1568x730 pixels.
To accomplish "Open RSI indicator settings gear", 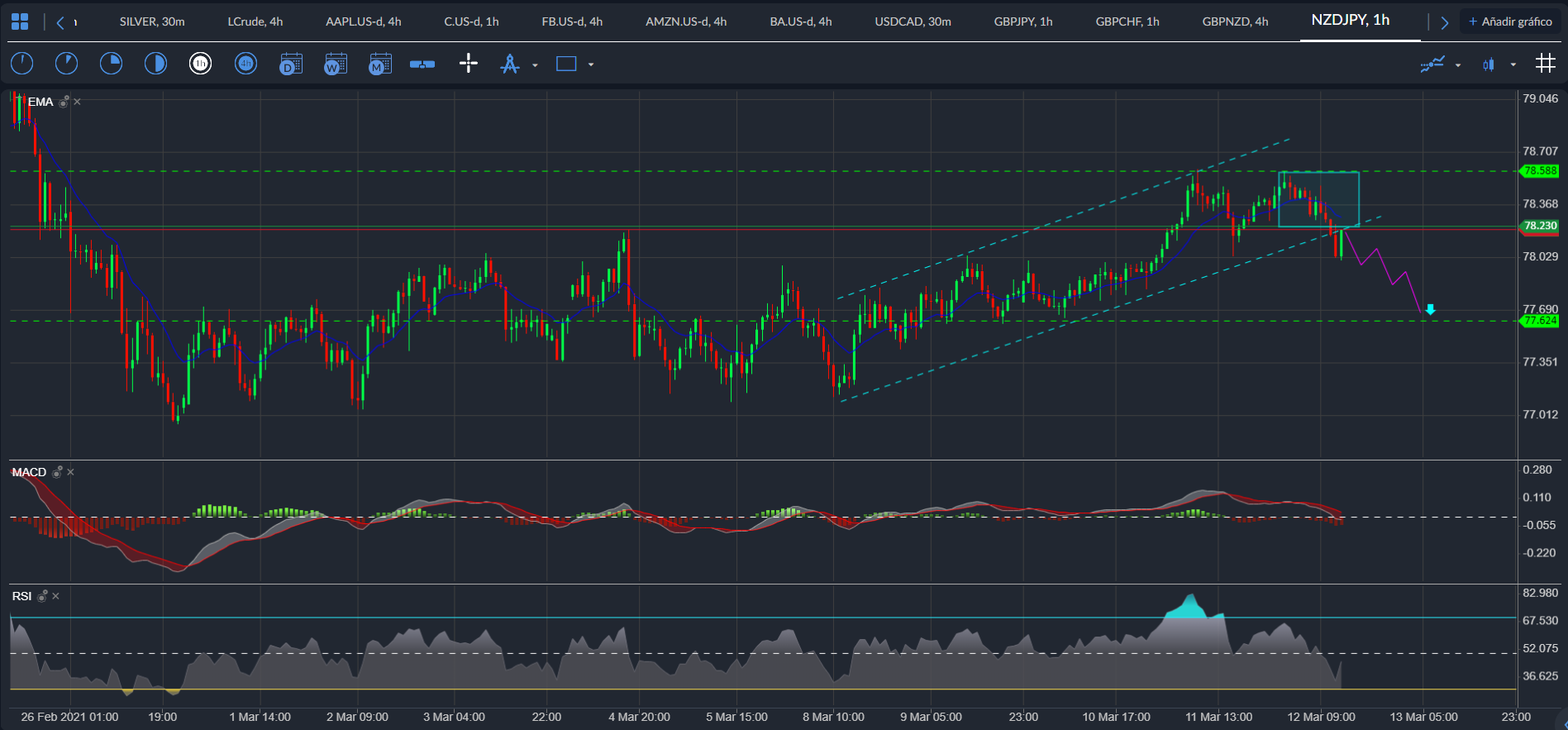I will click(x=42, y=596).
